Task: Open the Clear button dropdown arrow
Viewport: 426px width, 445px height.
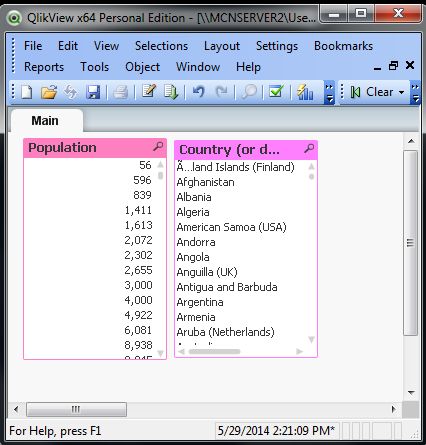Action: tap(402, 92)
